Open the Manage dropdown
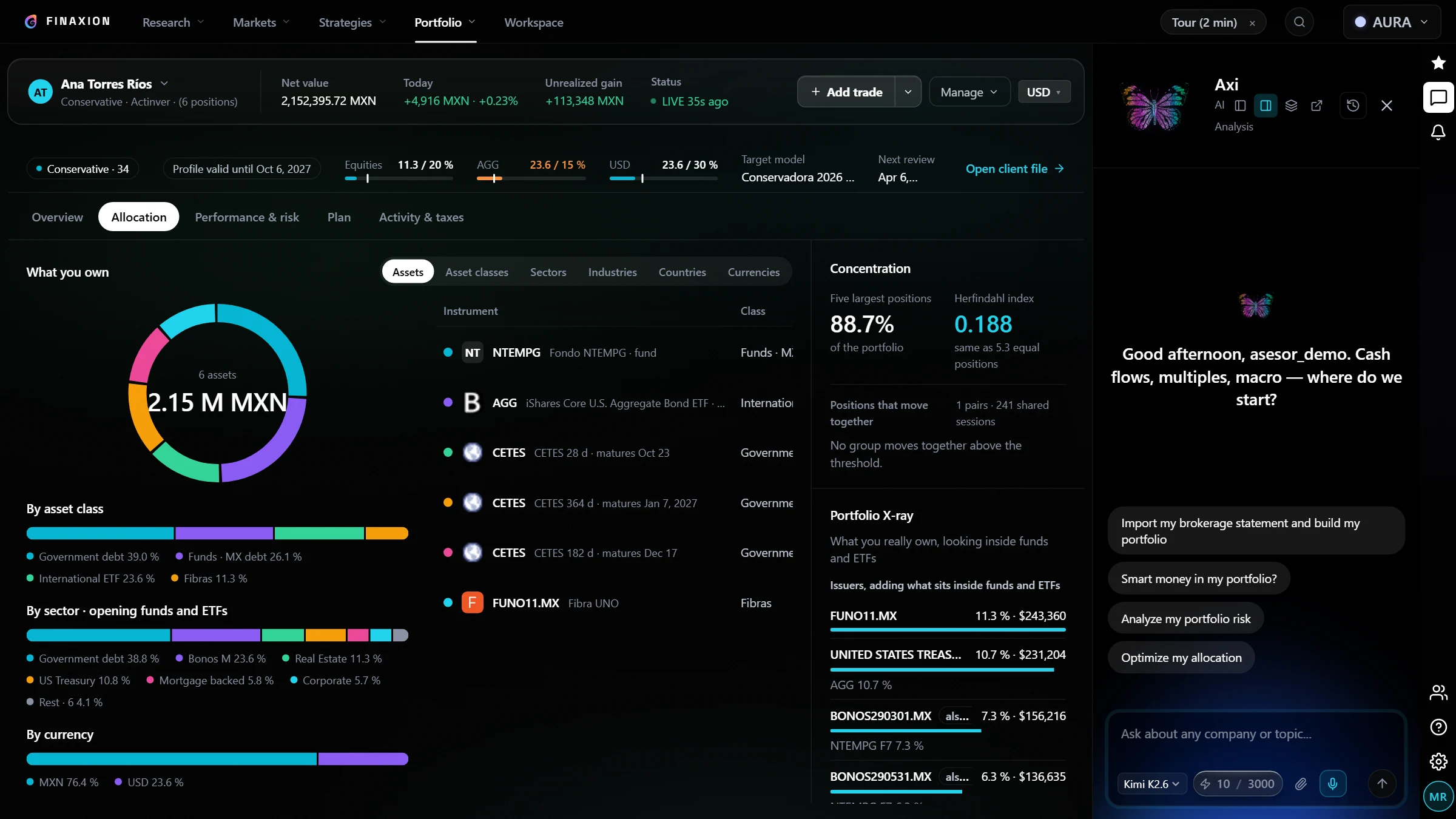This screenshot has height=819, width=1456. [x=969, y=92]
